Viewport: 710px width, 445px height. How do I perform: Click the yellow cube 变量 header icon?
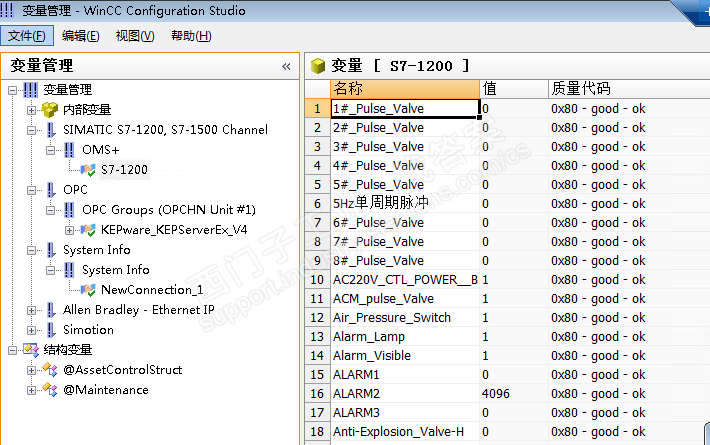pyautogui.click(x=318, y=66)
